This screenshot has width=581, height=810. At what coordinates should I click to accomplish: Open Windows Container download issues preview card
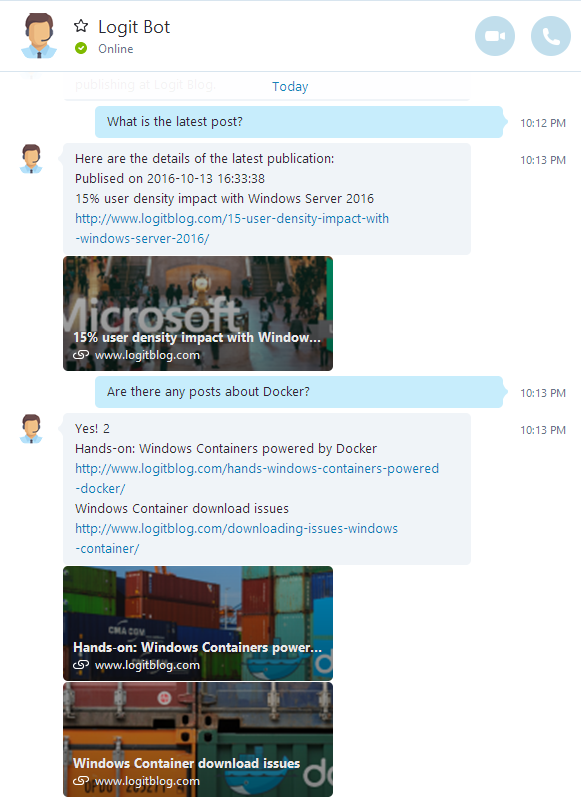pos(198,740)
